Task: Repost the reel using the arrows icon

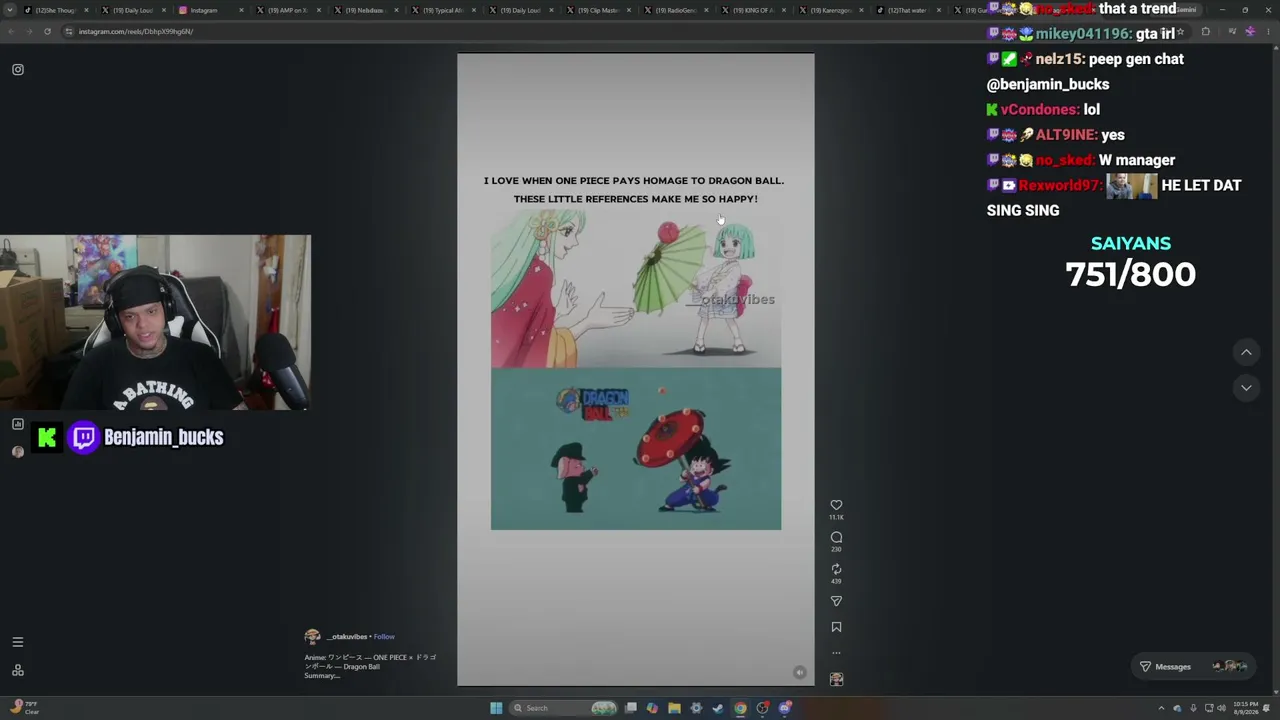Action: point(836,569)
